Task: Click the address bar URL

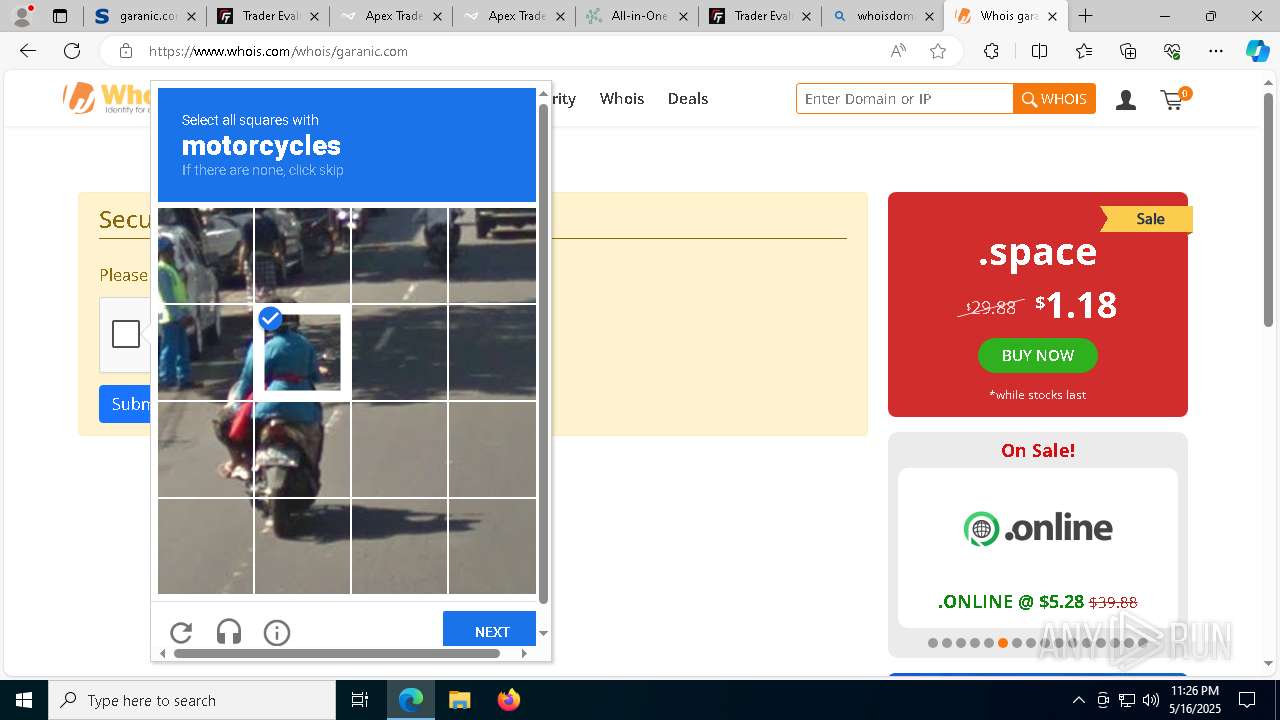Action: tap(278, 51)
